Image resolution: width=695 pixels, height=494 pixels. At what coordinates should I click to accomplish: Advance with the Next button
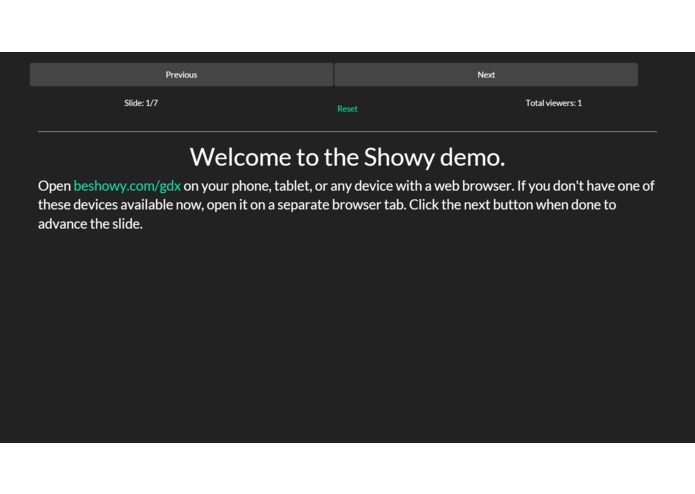pos(486,74)
